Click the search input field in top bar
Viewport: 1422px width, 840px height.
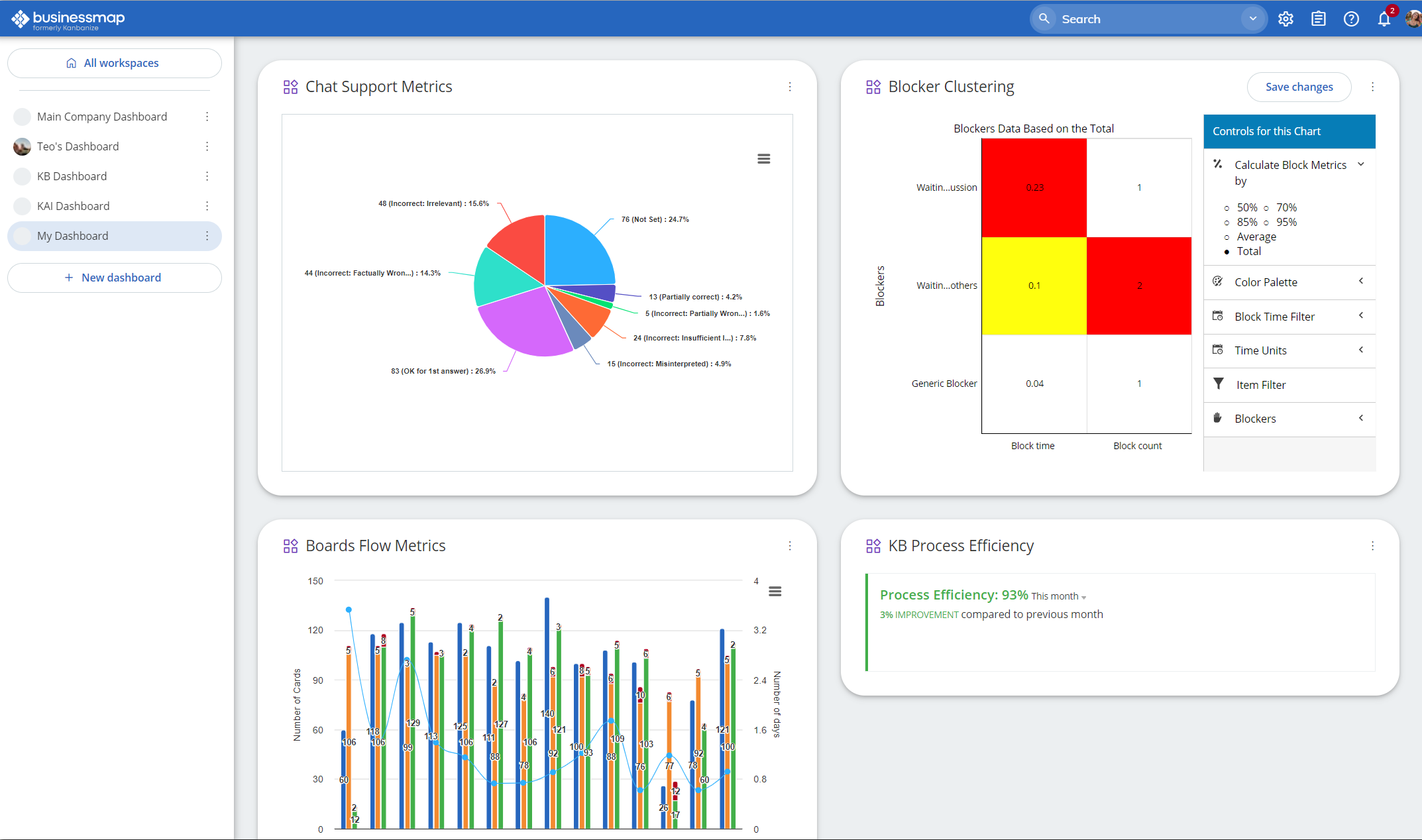pos(1149,18)
